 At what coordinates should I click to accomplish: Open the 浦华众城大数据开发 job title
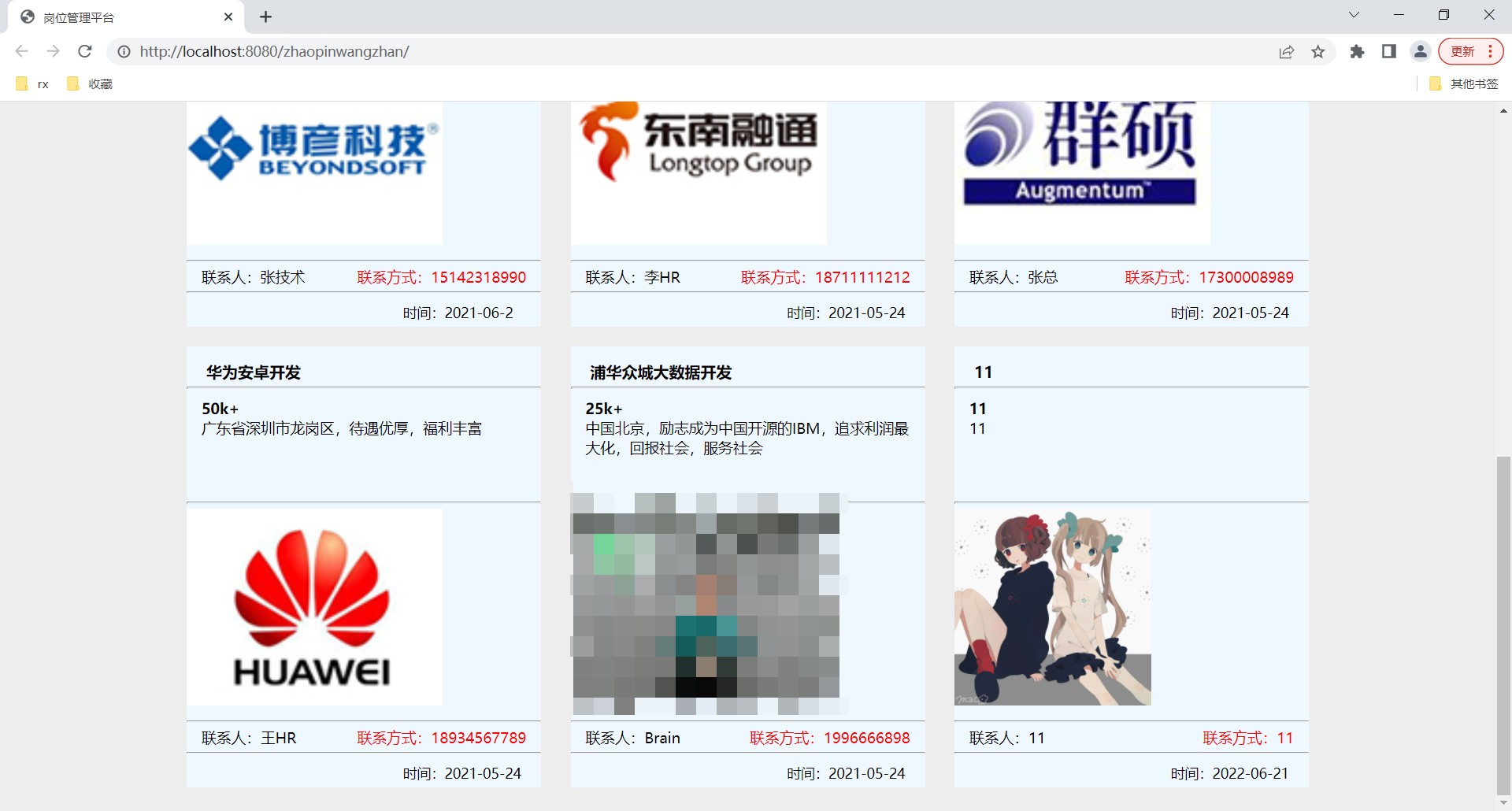click(x=661, y=372)
